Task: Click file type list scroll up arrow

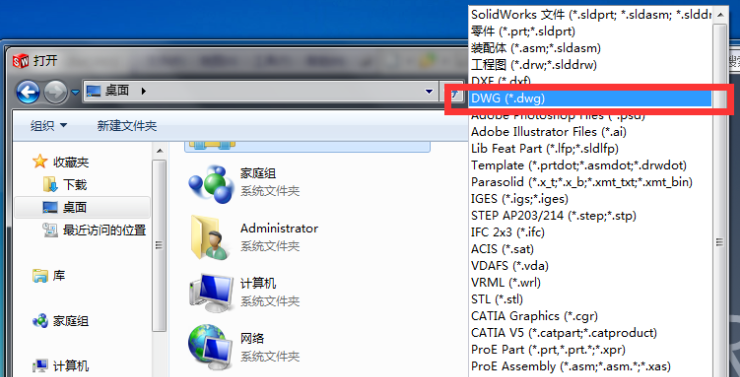Action: (x=720, y=14)
